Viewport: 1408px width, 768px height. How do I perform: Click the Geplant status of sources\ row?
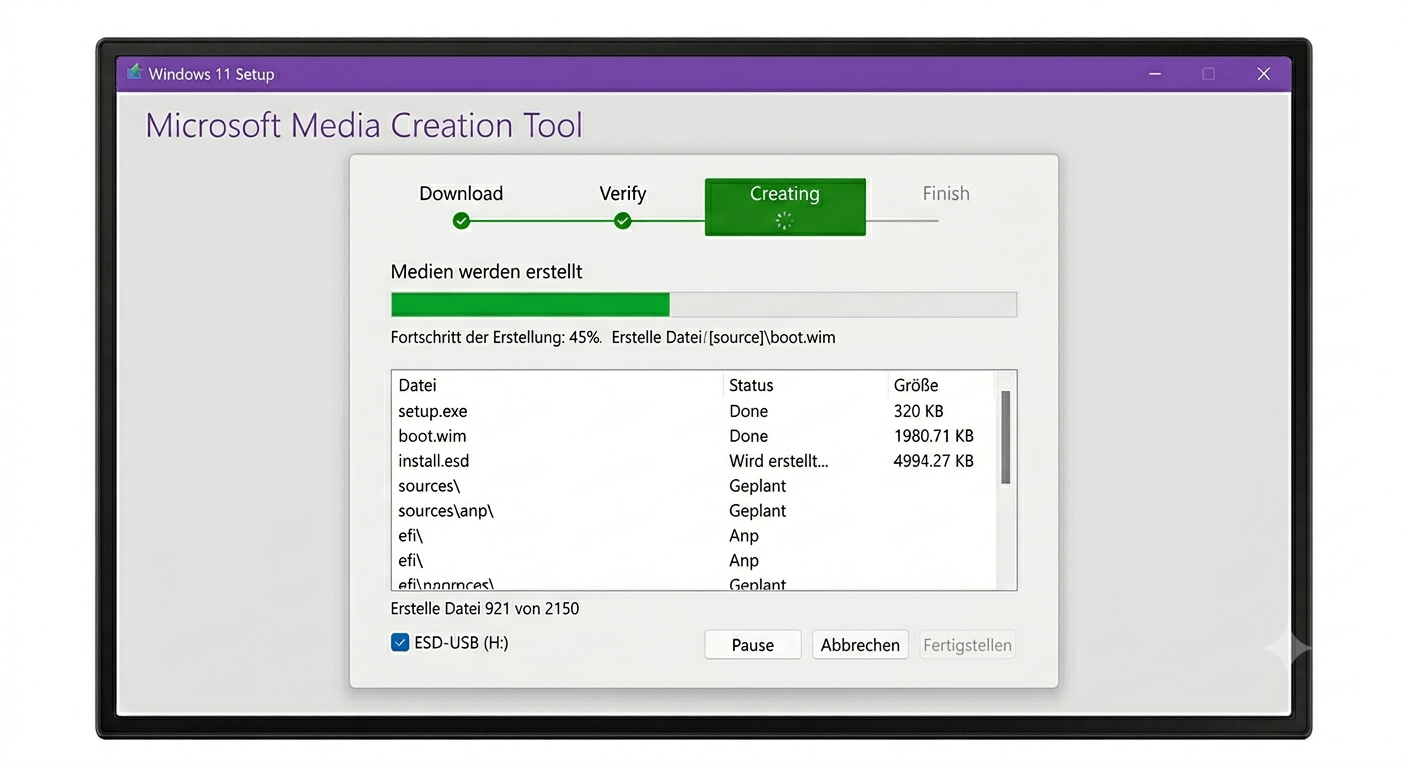(x=758, y=486)
